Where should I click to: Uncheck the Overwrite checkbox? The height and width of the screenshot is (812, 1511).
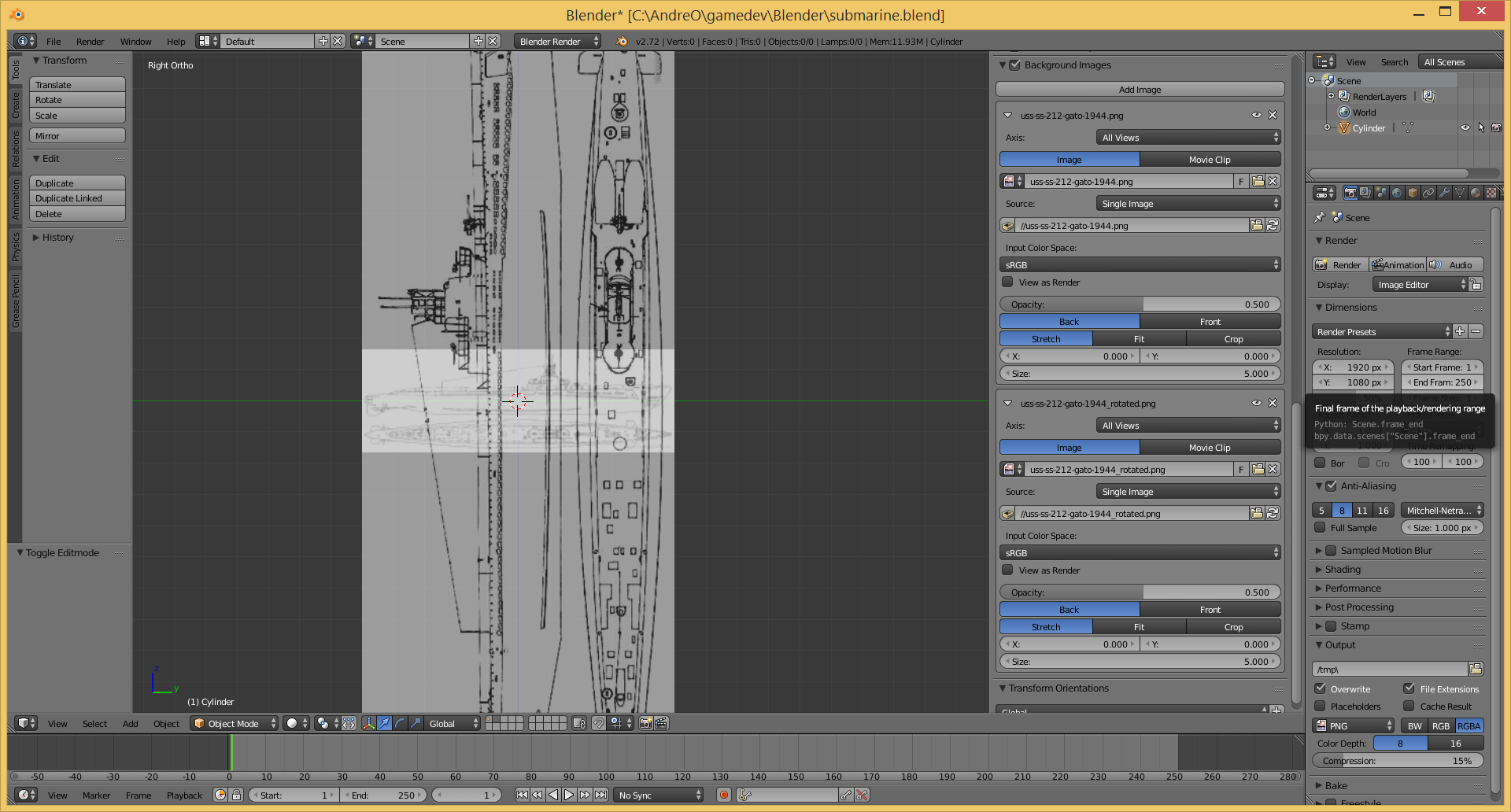coord(1321,688)
